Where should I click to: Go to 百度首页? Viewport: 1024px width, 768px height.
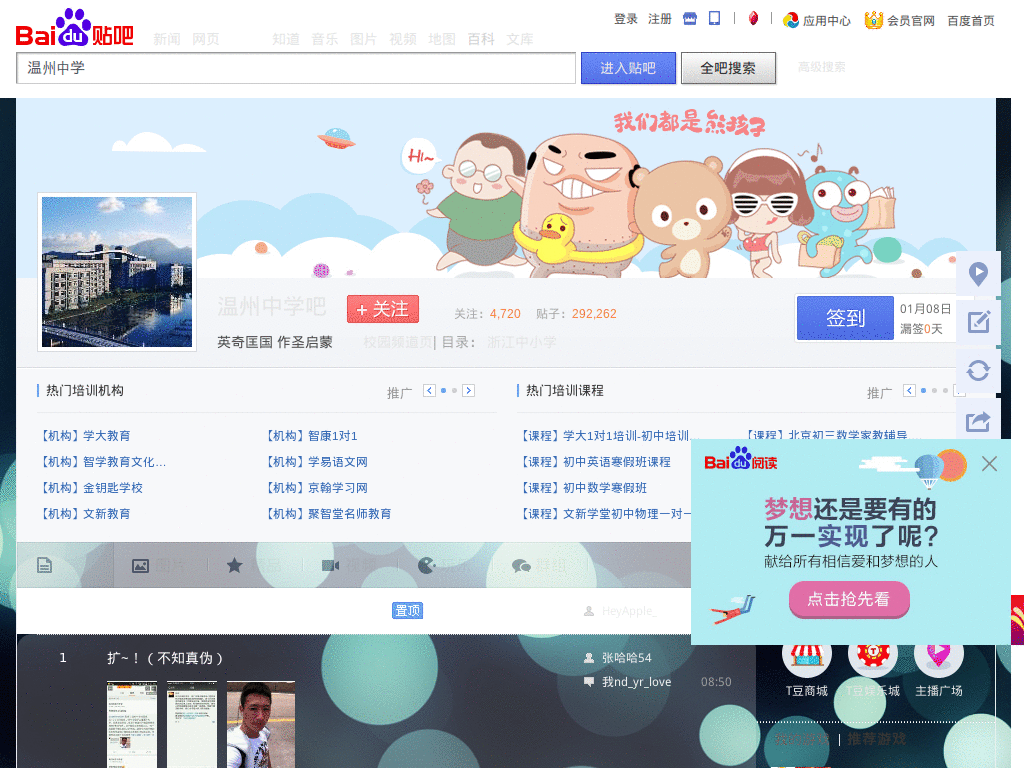click(971, 20)
